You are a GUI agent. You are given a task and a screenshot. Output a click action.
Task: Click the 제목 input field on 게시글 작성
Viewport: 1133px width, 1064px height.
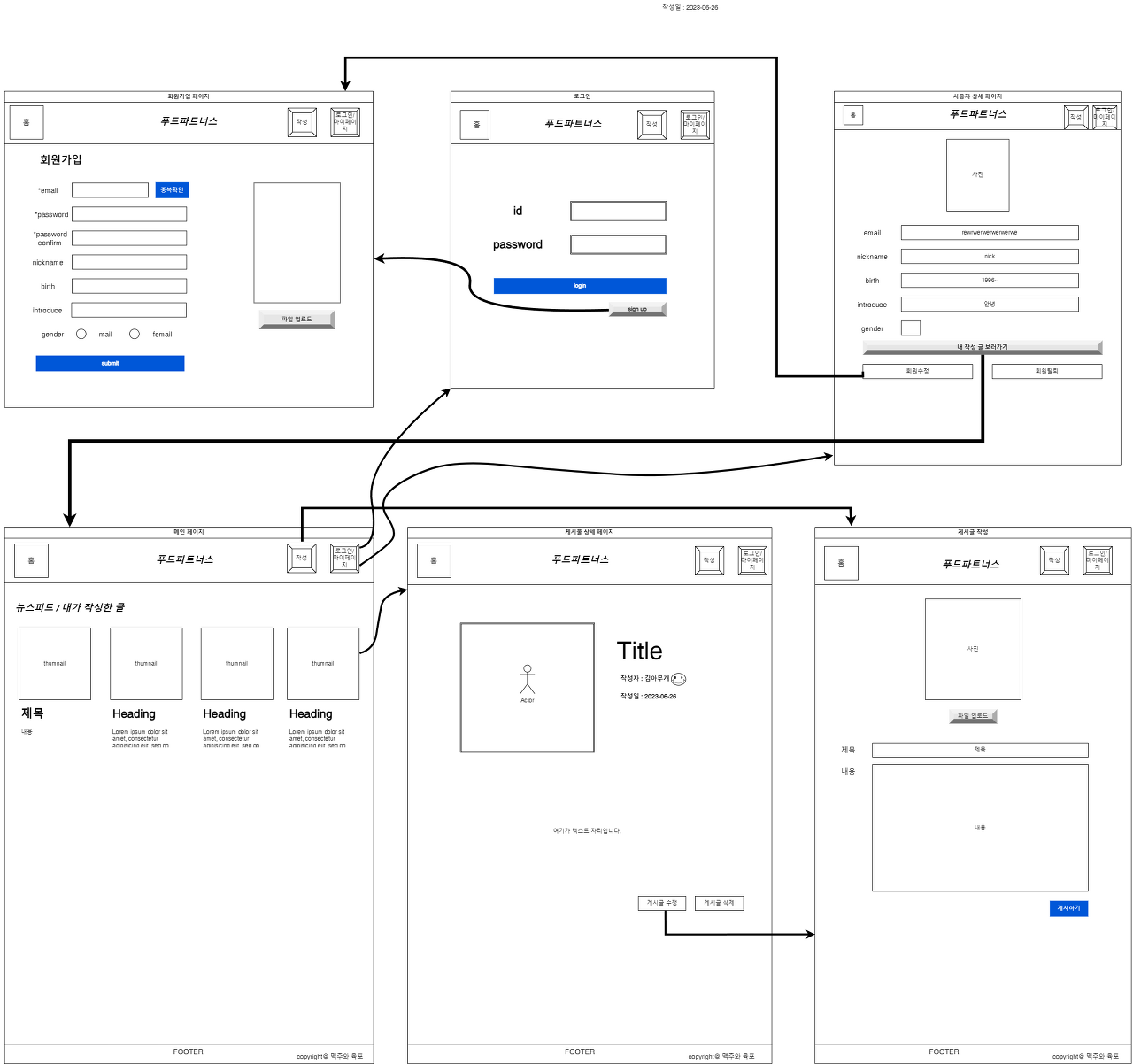[981, 750]
